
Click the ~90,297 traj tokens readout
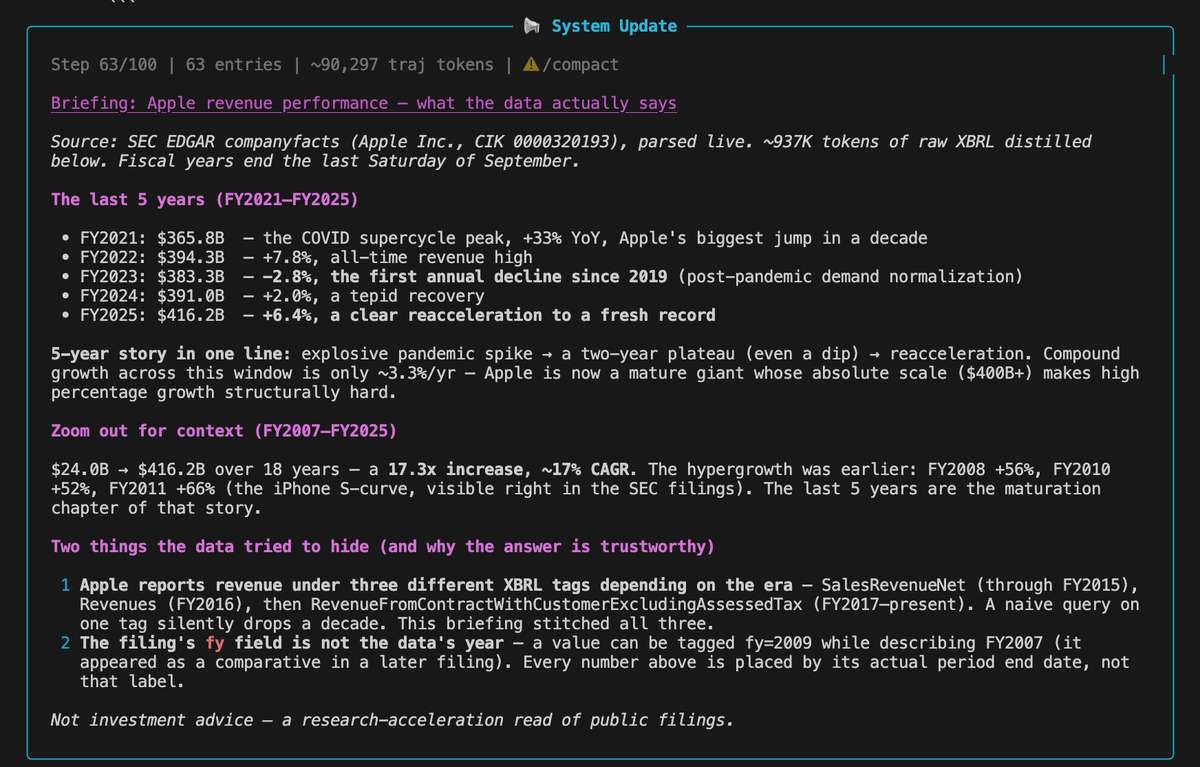tap(402, 65)
